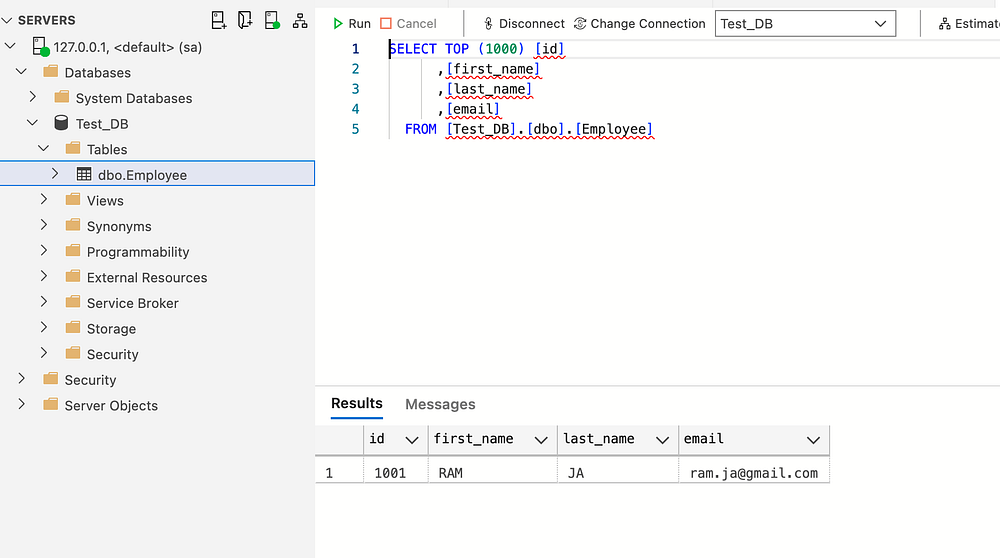
Task: Collapse the Databases node
Action: click(x=22, y=71)
